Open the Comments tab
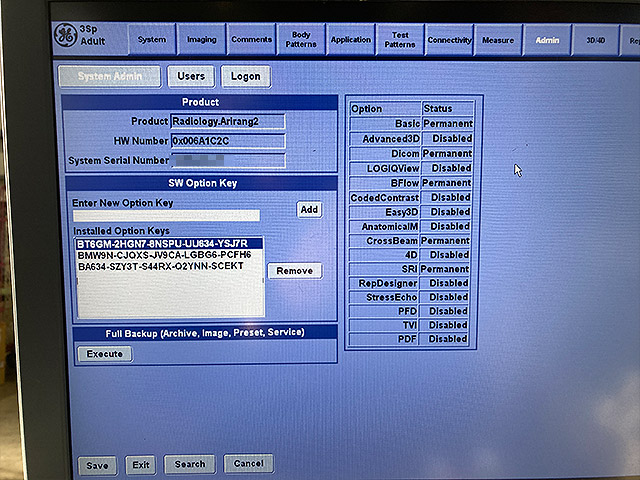 pyautogui.click(x=251, y=40)
